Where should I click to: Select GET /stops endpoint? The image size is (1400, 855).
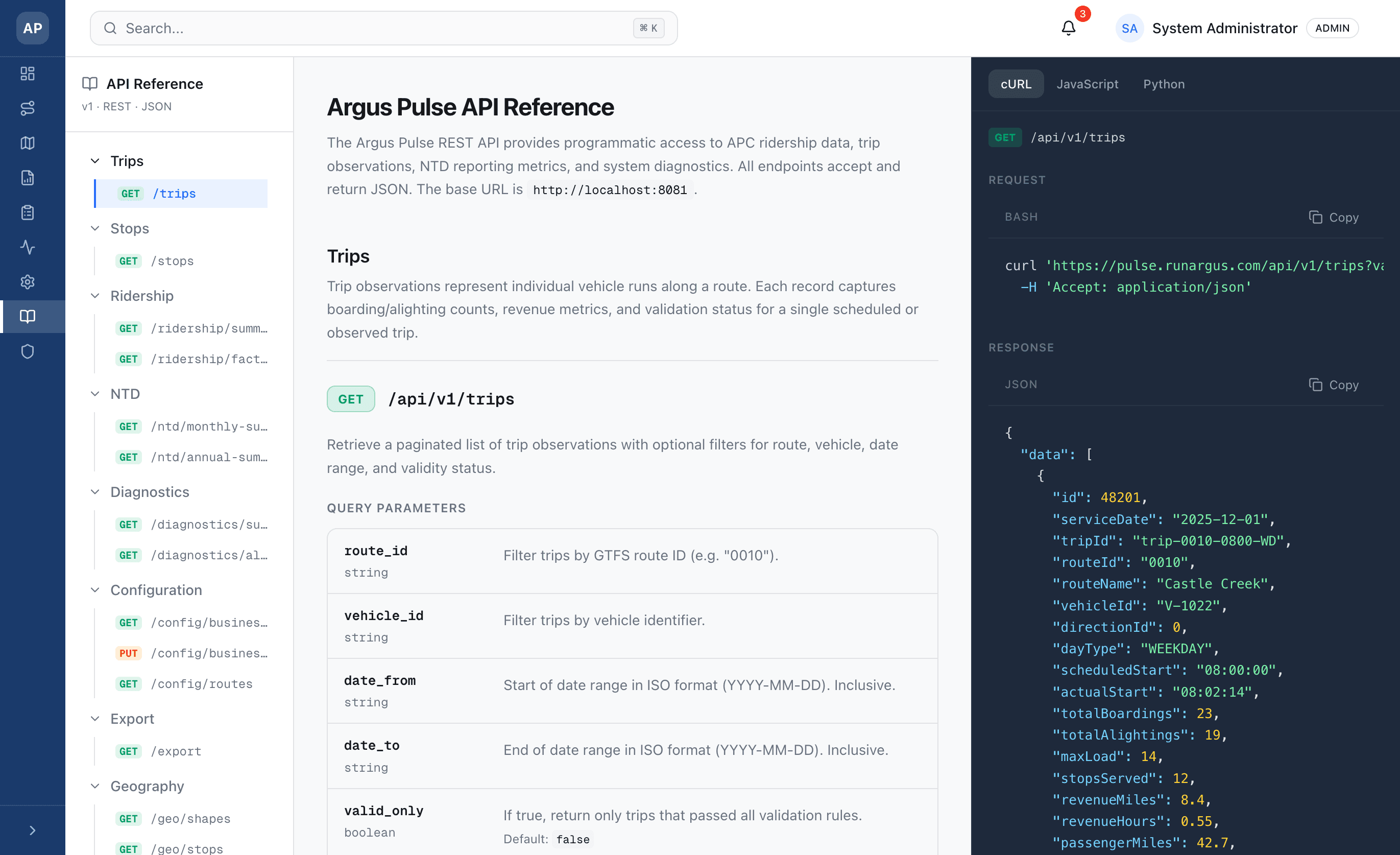[x=181, y=261]
